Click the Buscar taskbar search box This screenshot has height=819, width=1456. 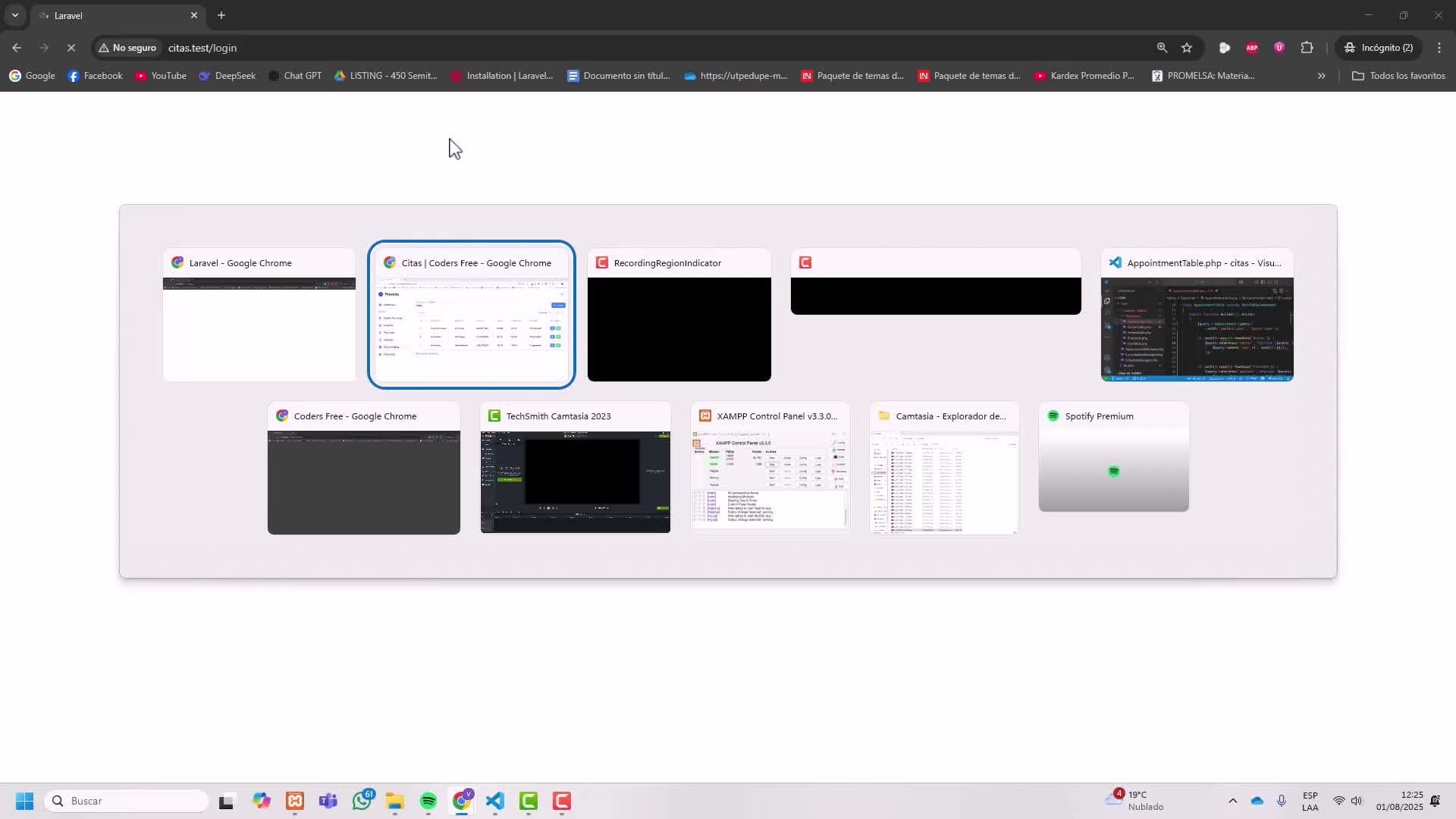[127, 801]
